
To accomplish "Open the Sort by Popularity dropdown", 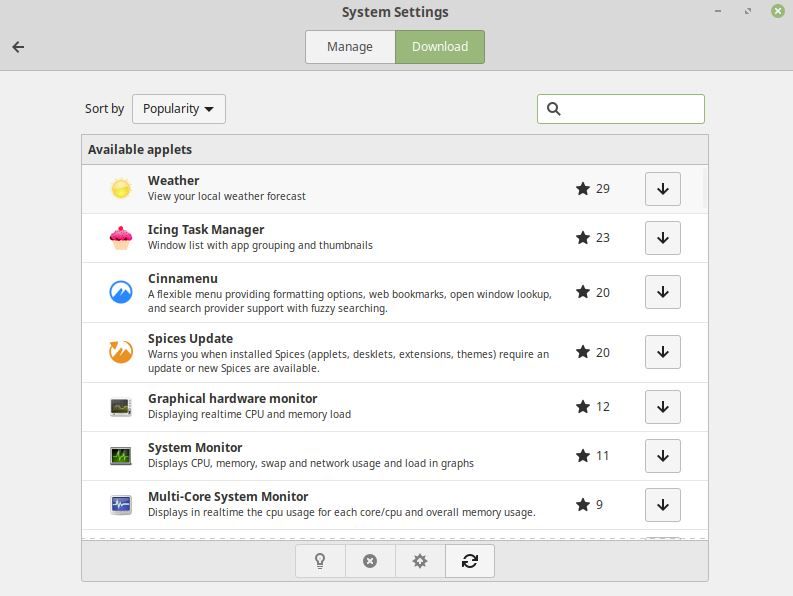I will (x=179, y=109).
